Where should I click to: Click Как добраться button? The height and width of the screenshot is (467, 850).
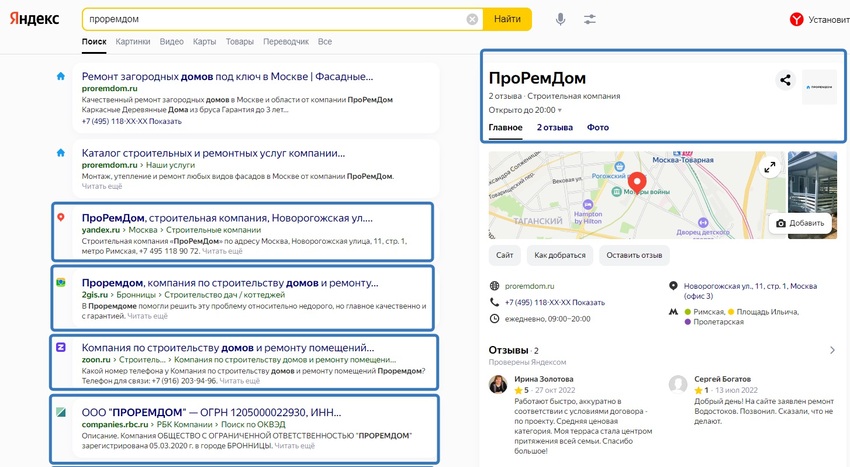[560, 255]
